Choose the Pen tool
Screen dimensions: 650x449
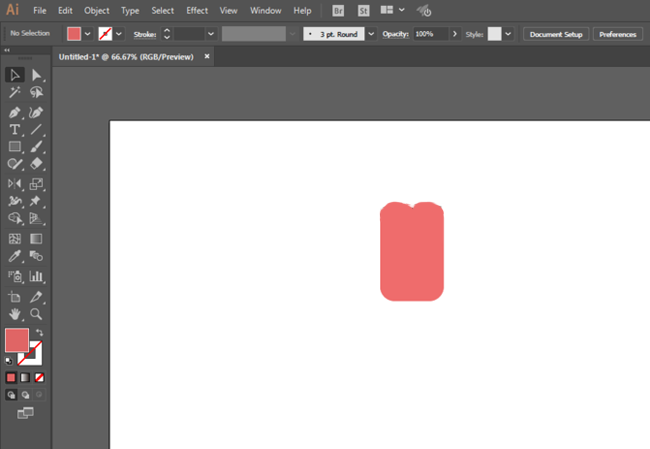tap(15, 111)
